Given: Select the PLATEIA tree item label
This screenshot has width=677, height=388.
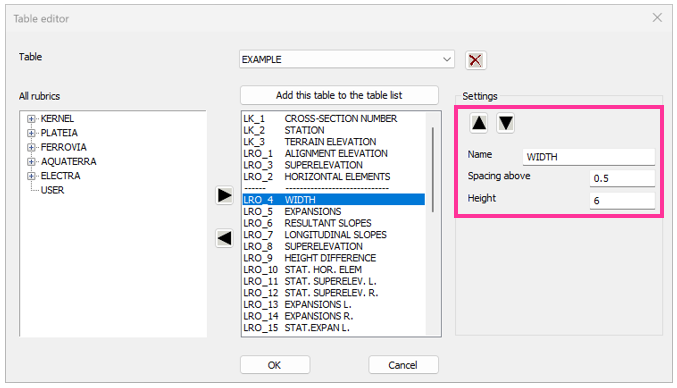Looking at the screenshot, I should point(59,133).
